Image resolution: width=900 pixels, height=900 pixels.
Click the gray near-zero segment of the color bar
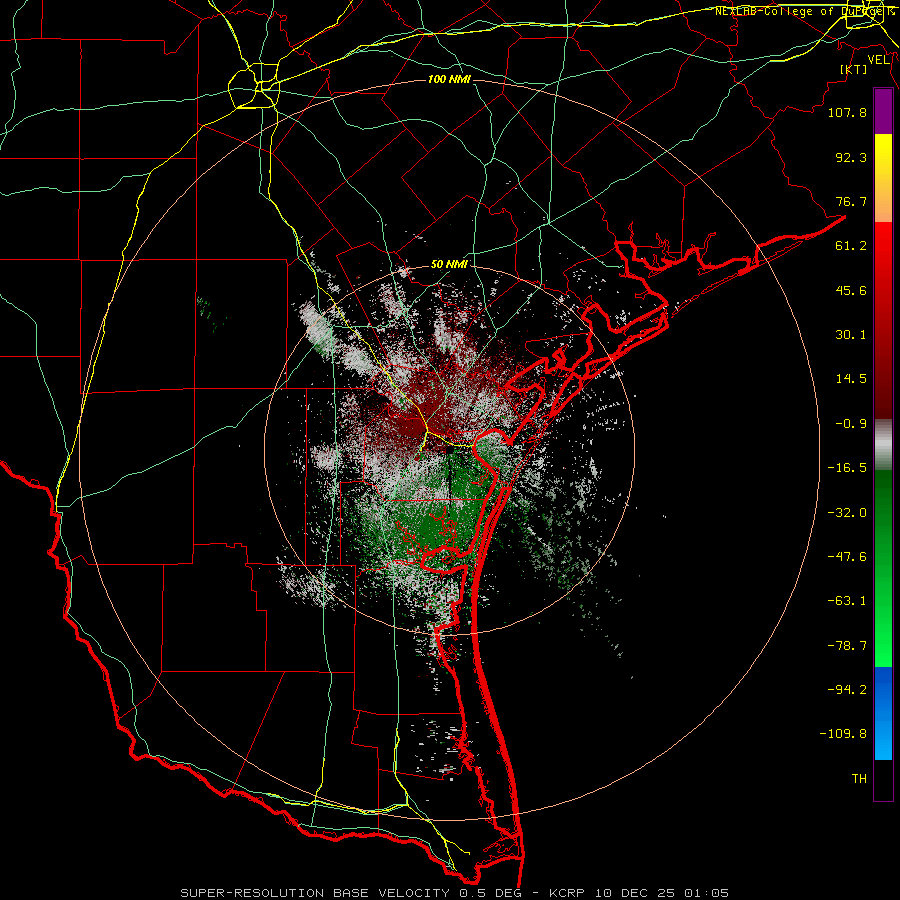(883, 444)
